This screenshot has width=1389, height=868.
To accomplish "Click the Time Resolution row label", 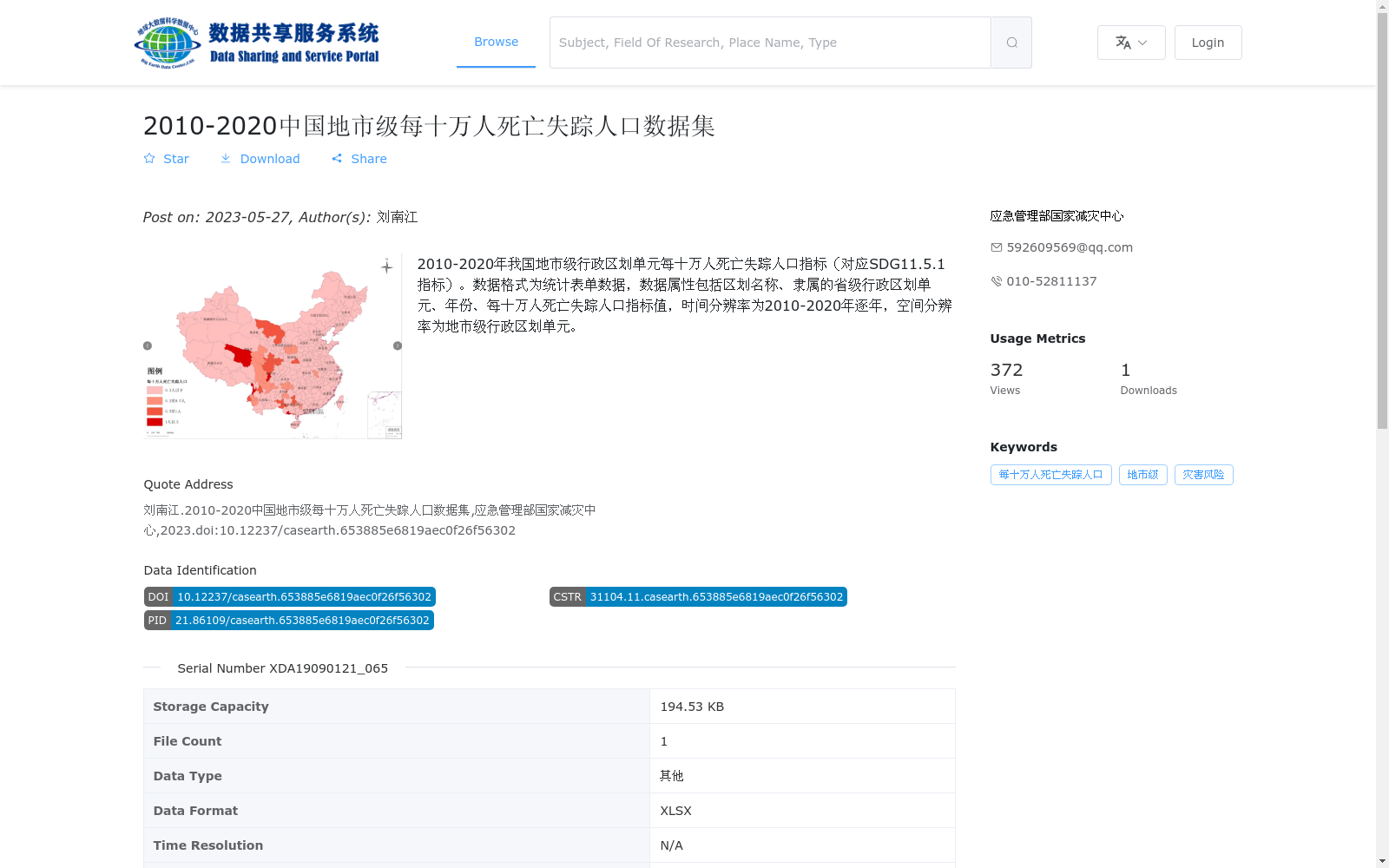I will pyautogui.click(x=207, y=845).
